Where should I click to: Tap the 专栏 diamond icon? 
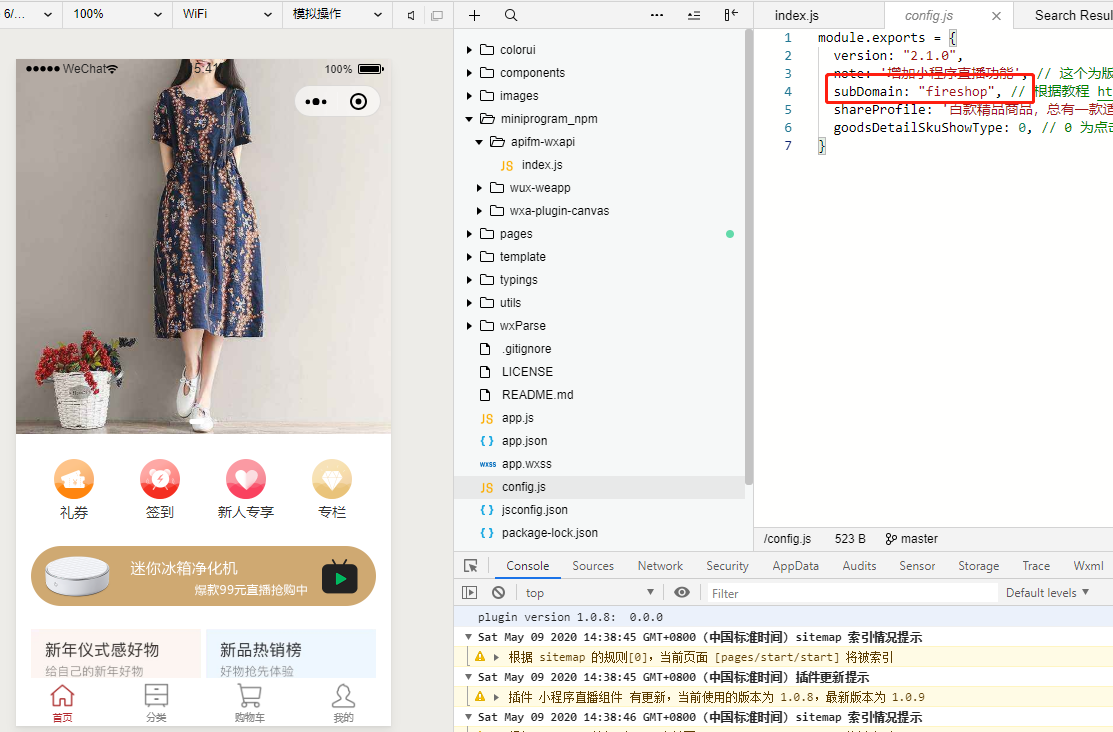[331, 479]
